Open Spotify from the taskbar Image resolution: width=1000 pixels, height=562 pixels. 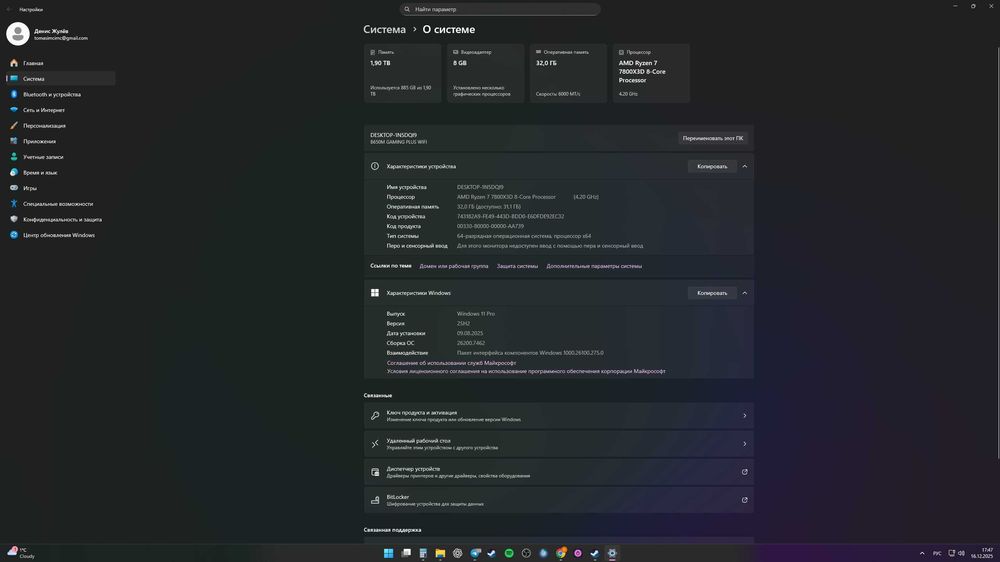pyautogui.click(x=509, y=553)
